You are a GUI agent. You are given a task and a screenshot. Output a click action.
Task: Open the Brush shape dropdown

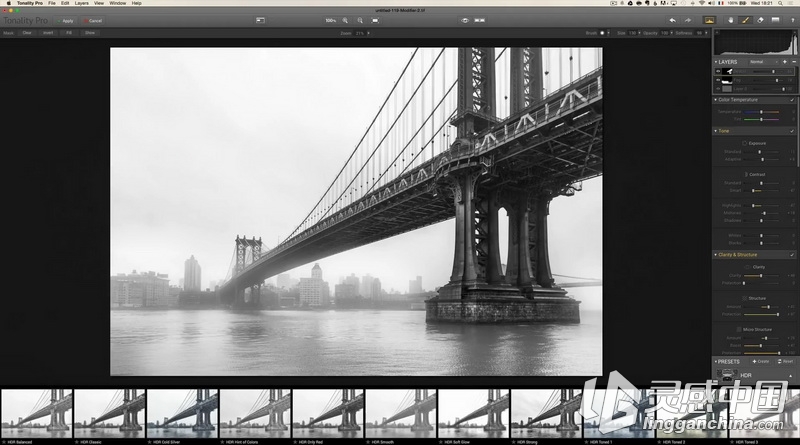tap(608, 33)
